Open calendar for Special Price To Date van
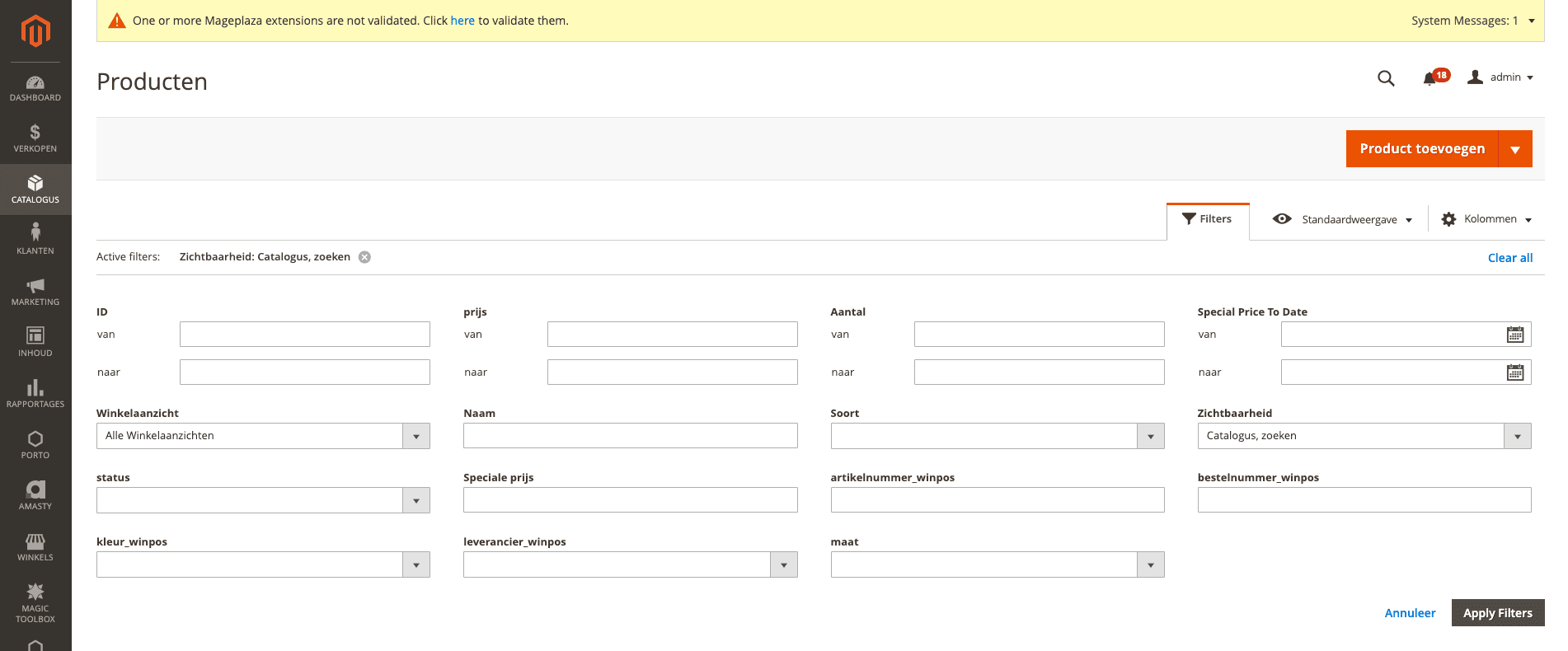1568x651 pixels. 1515,335
